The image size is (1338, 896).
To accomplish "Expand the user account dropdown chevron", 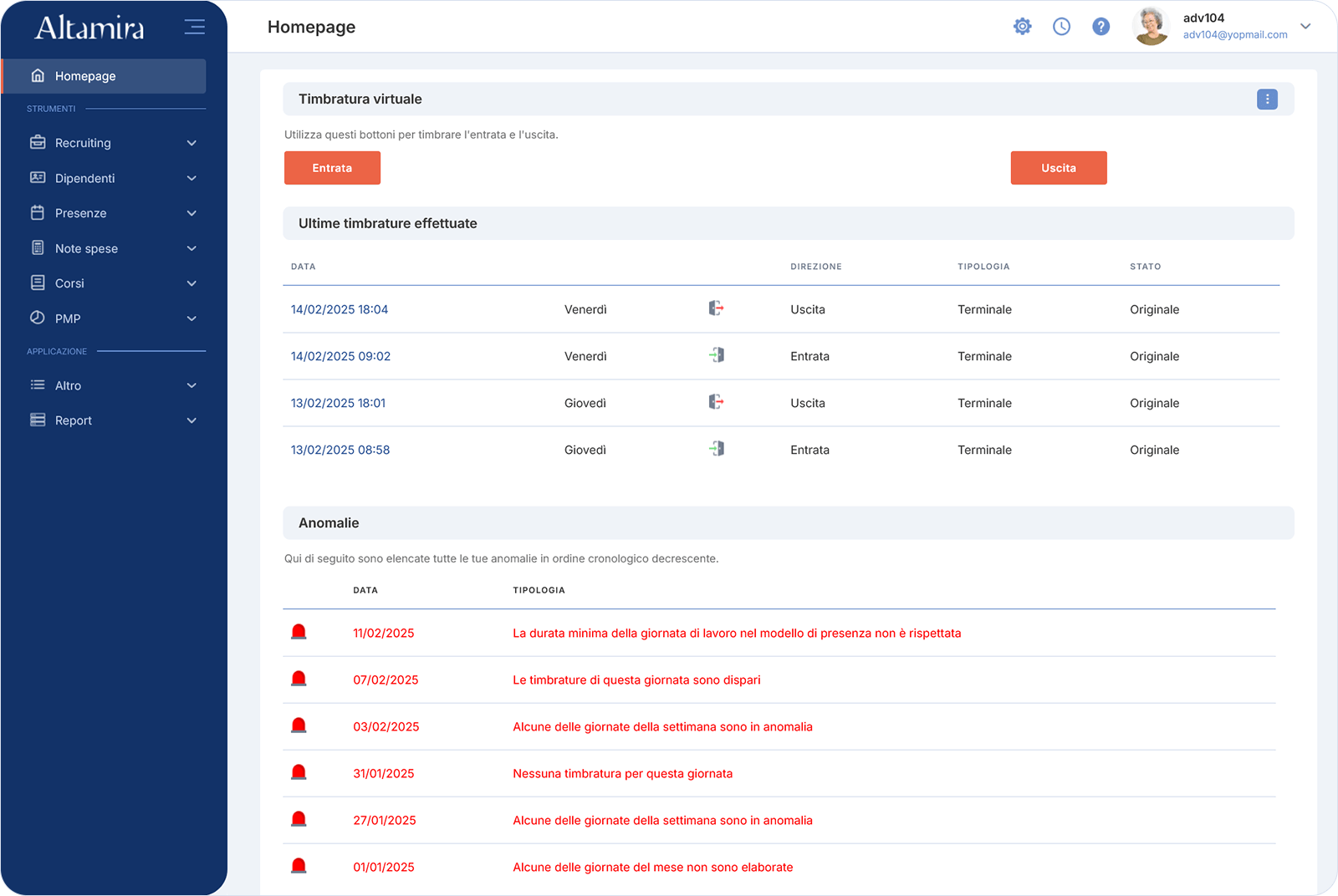I will [1305, 26].
